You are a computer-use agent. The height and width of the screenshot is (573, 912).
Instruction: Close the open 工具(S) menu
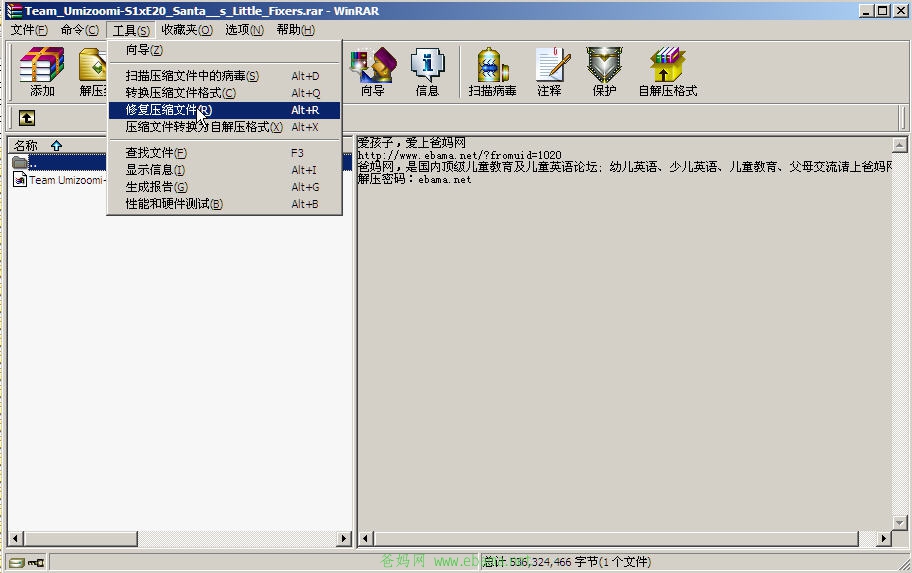click(x=131, y=30)
